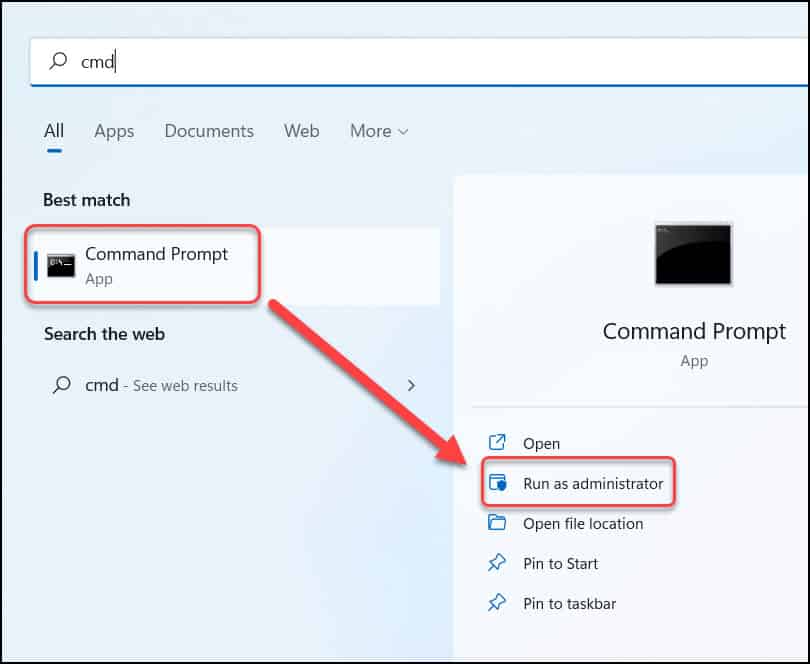Click the magnifier icon next to cmd web result

[60, 385]
